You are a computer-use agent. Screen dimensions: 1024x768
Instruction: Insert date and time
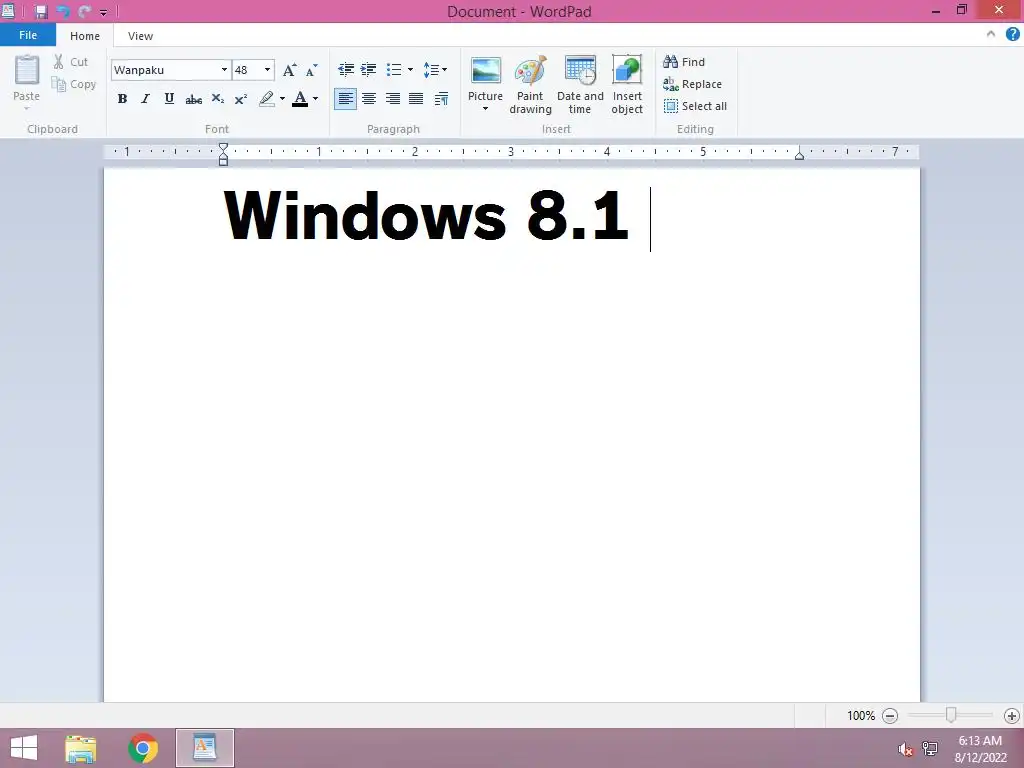click(580, 85)
